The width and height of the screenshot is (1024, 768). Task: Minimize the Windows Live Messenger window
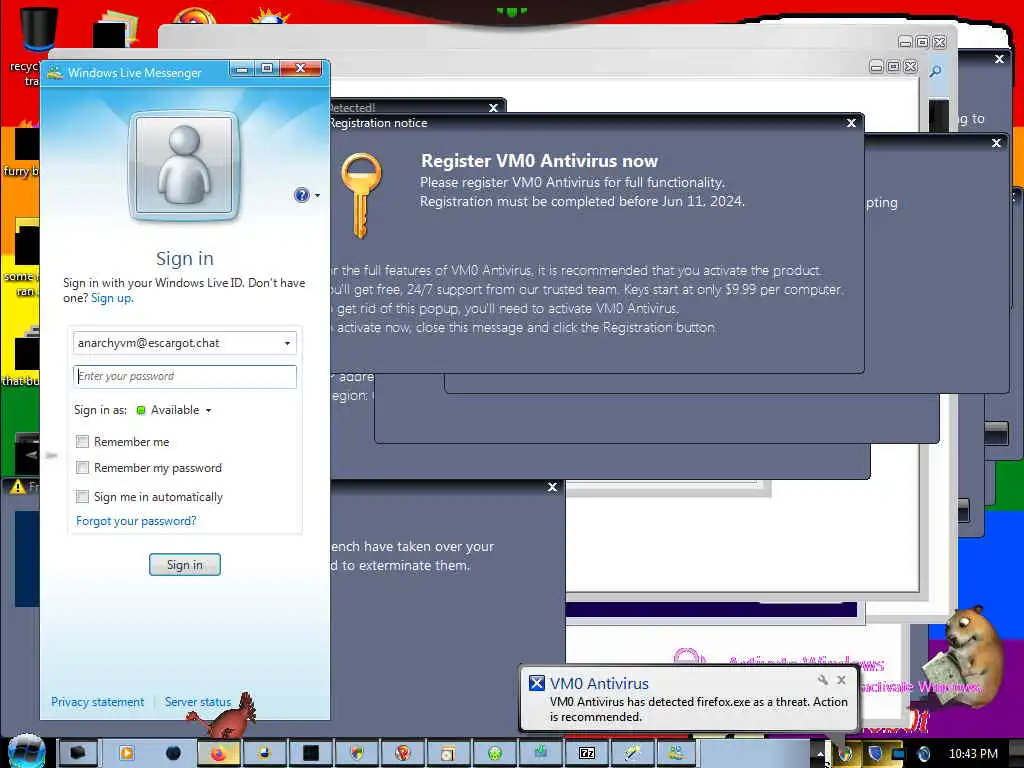(x=242, y=69)
